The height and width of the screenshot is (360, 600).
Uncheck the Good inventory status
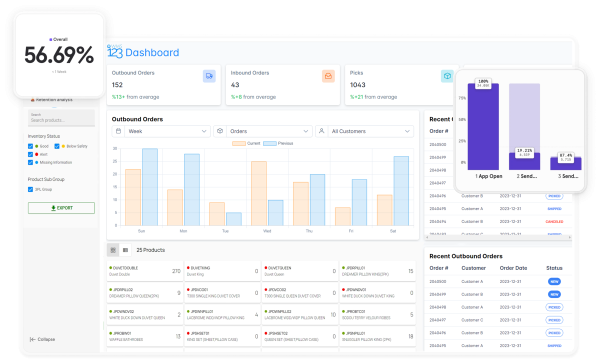(x=30, y=146)
